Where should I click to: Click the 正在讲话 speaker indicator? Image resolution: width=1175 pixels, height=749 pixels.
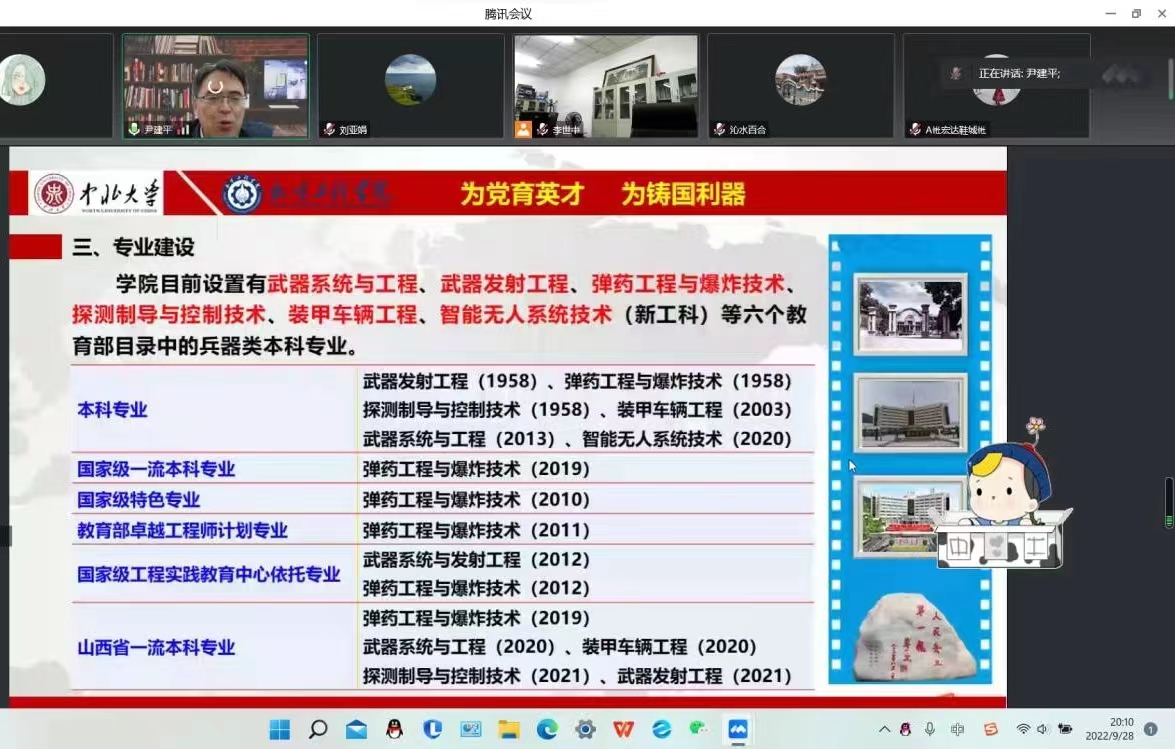[x=1018, y=73]
